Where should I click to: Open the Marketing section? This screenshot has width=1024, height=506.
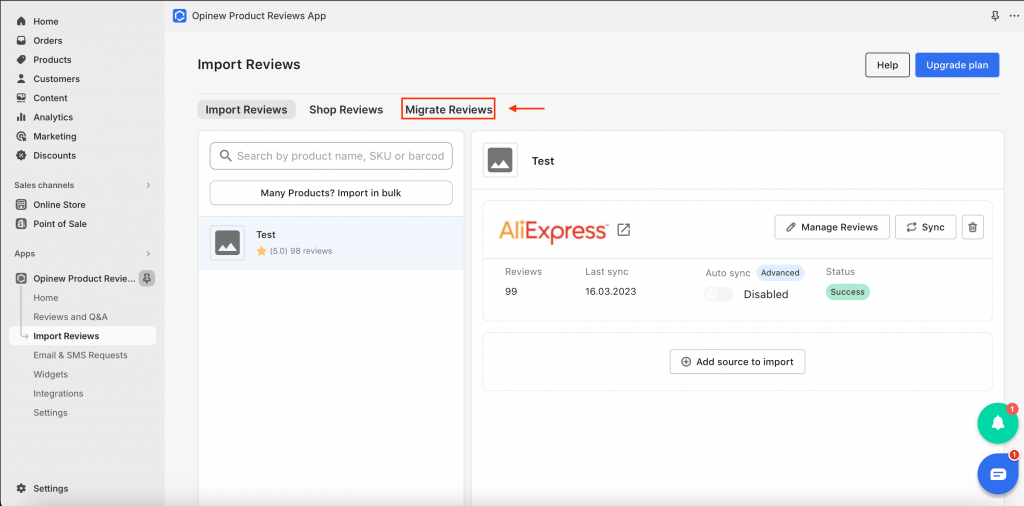pyautogui.click(x=55, y=136)
